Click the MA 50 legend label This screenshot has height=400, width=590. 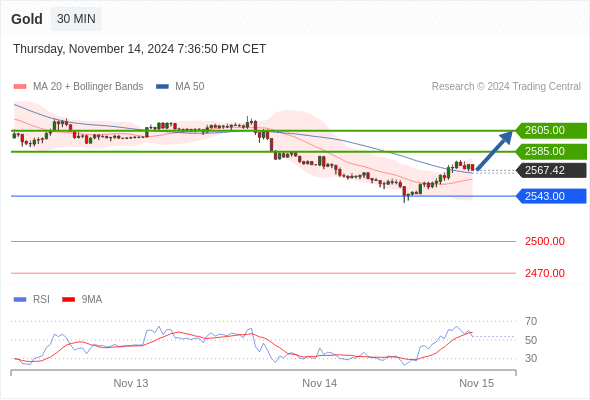point(190,87)
